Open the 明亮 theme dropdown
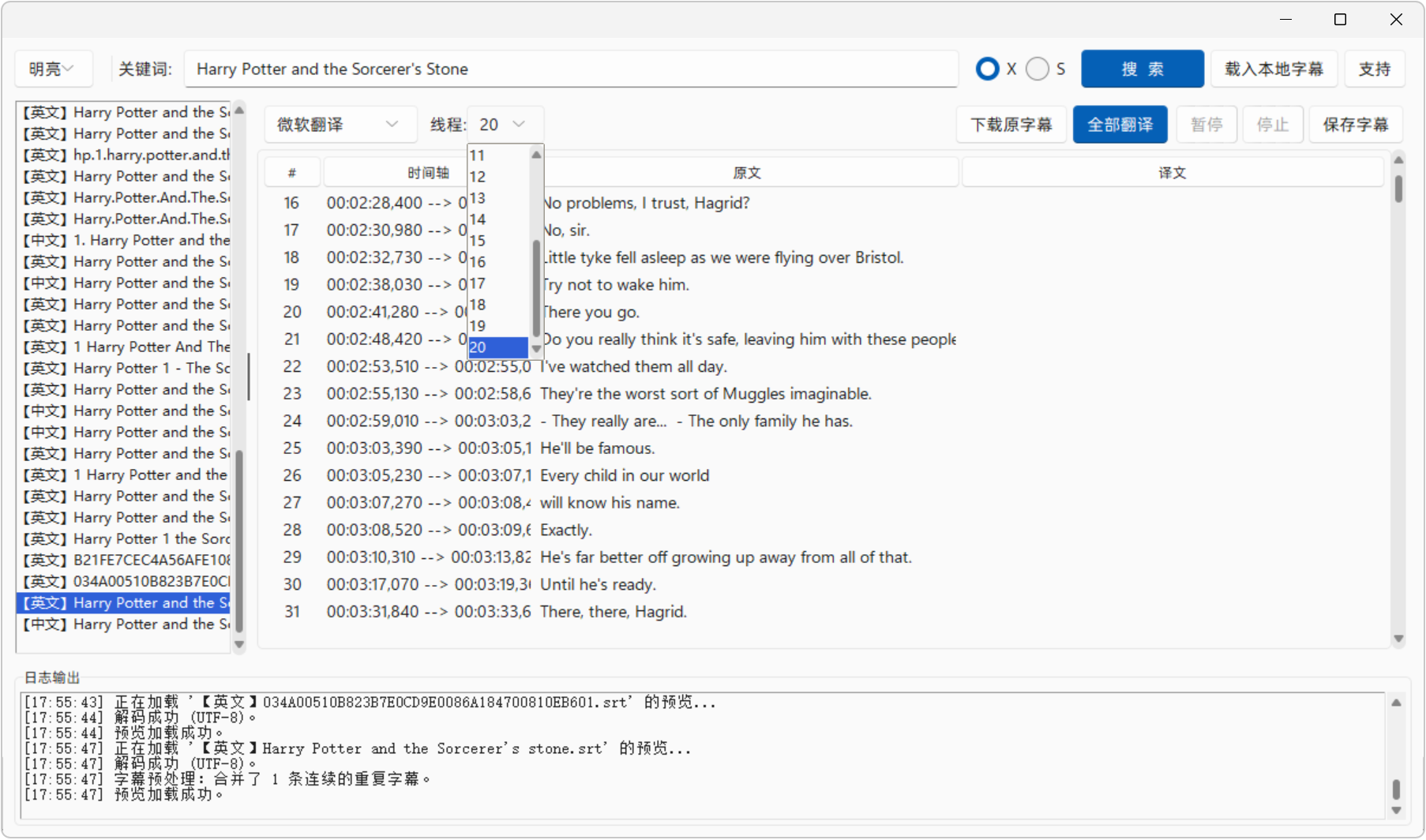The width and height of the screenshot is (1426, 840). pos(54,69)
